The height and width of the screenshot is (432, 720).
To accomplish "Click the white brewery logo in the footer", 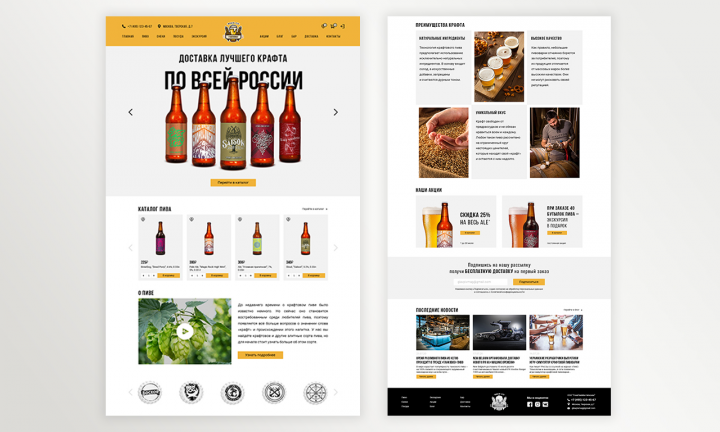I will pos(499,402).
